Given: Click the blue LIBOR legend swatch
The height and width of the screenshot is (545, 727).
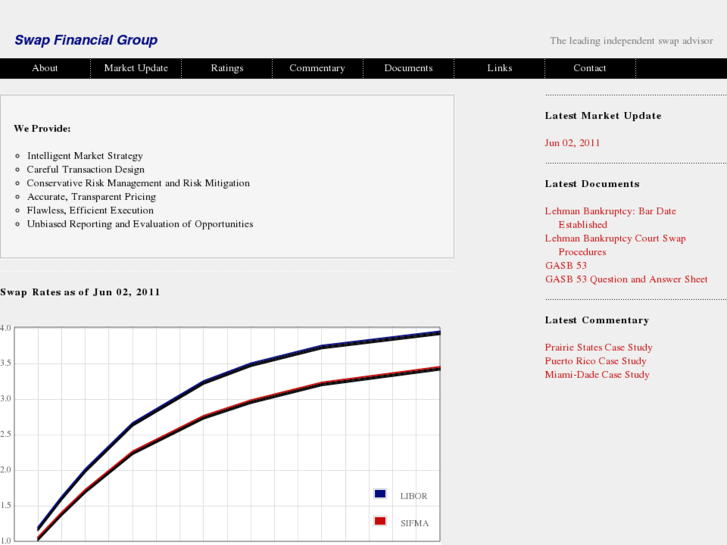Looking at the screenshot, I should [x=380, y=494].
